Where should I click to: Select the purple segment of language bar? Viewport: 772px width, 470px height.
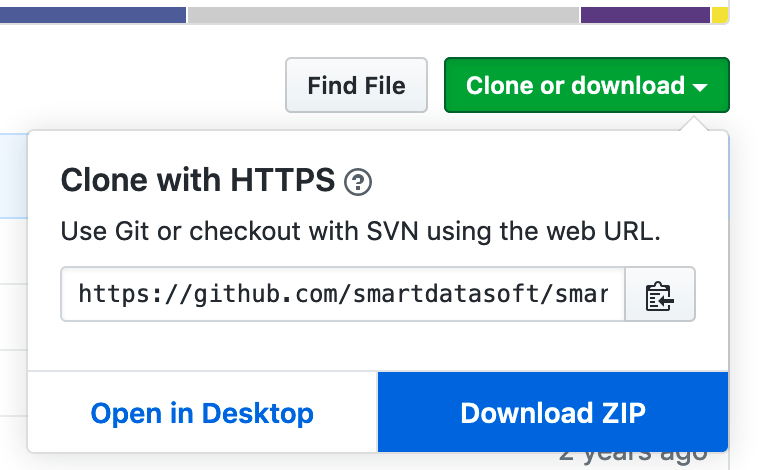pyautogui.click(x=645, y=15)
